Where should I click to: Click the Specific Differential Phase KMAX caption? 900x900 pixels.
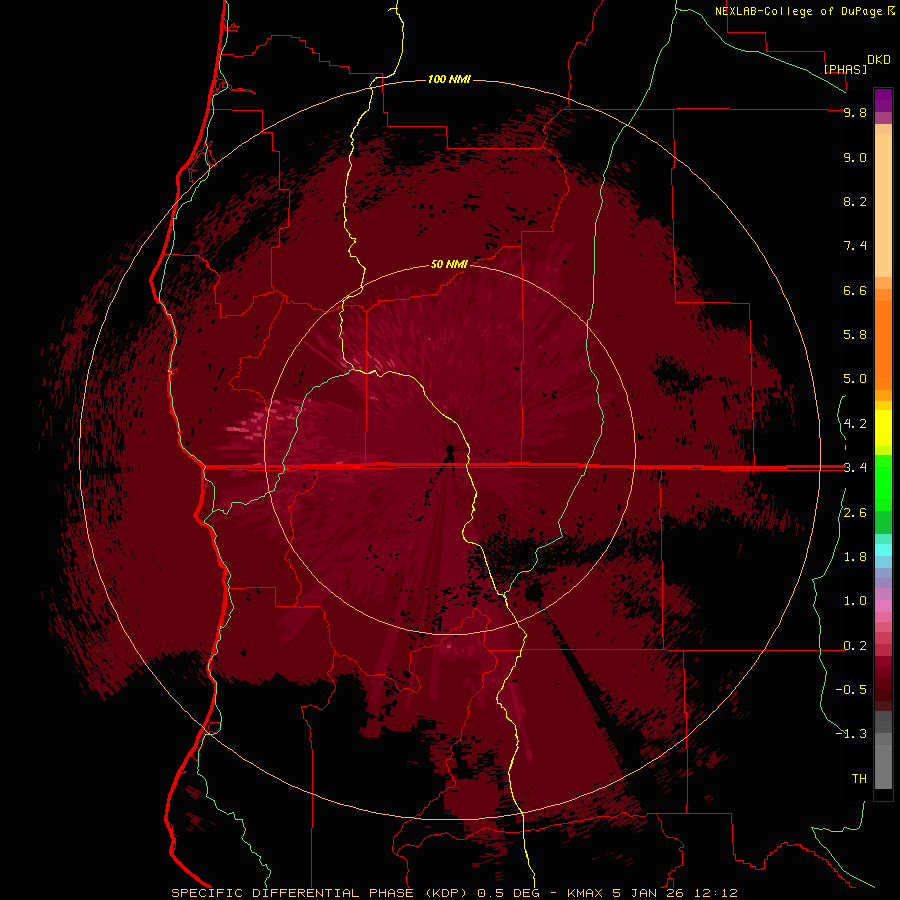(x=455, y=893)
